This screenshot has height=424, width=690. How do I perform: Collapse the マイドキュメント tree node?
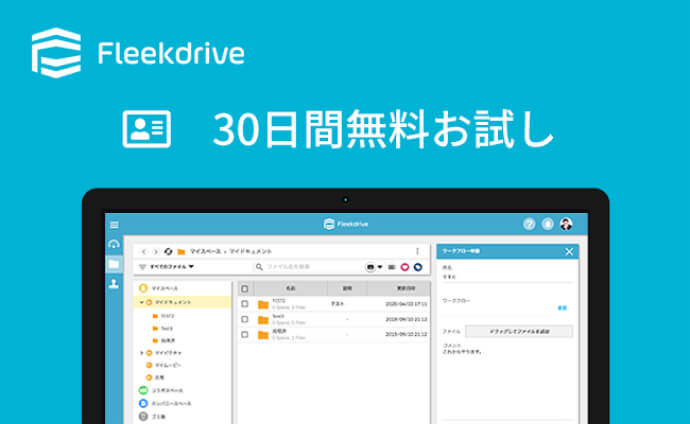click(x=141, y=303)
